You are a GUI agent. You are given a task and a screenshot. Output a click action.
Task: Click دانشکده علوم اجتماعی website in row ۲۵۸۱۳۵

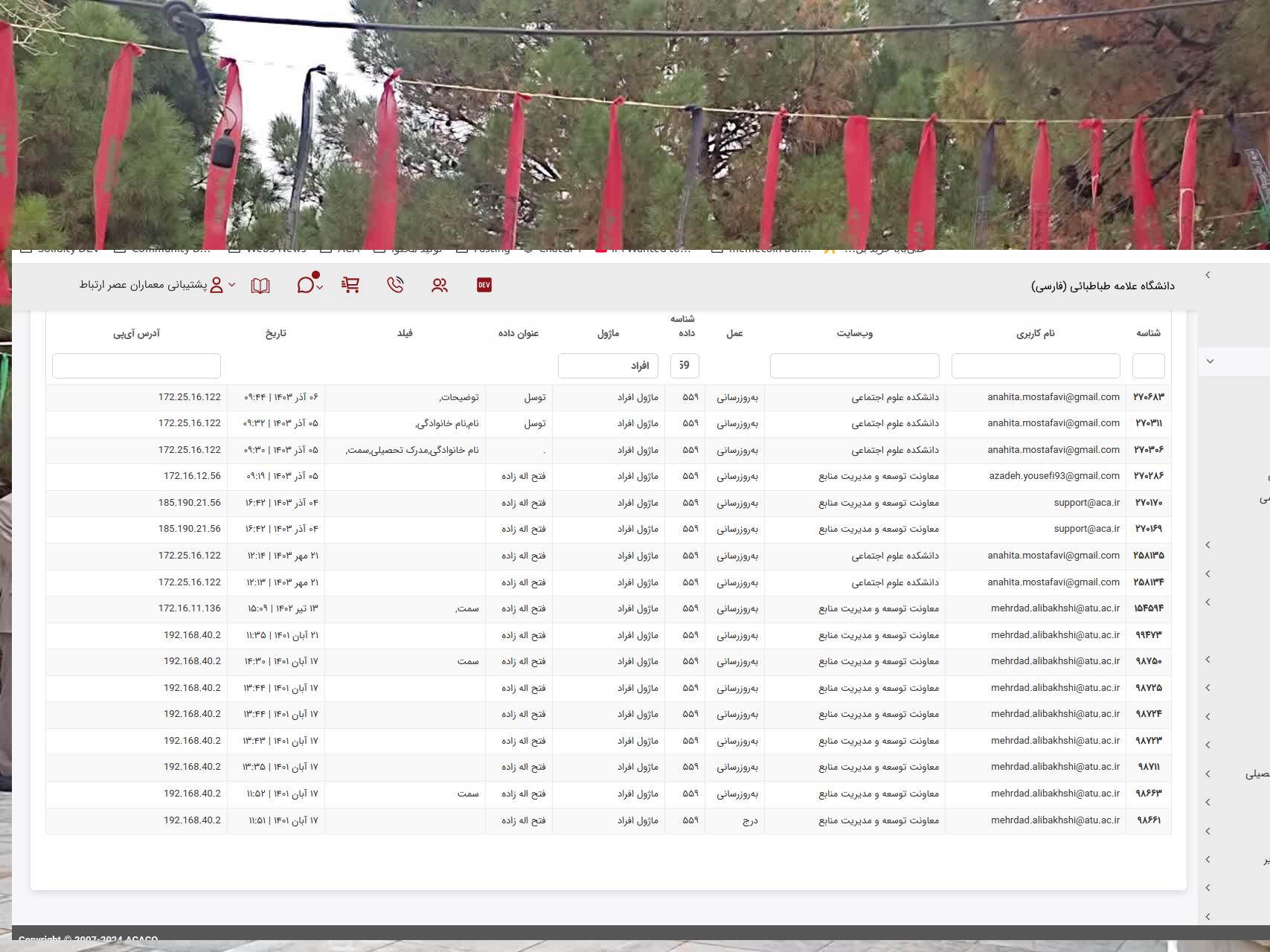pyautogui.click(x=895, y=556)
